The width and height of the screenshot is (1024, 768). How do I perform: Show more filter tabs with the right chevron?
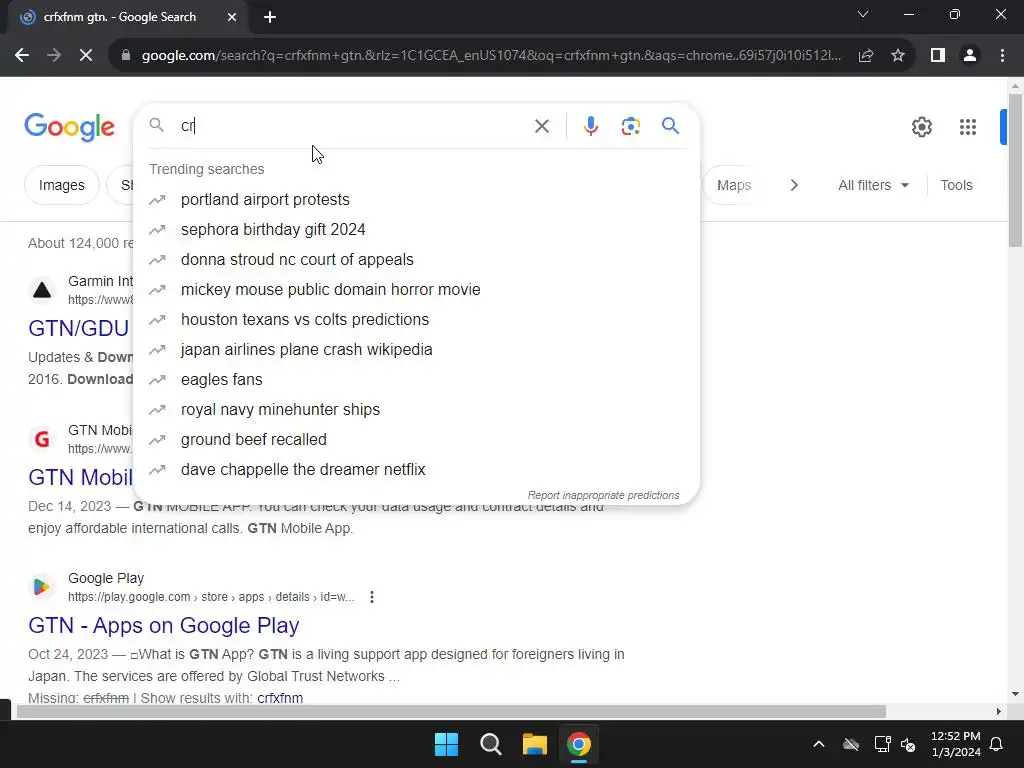794,185
